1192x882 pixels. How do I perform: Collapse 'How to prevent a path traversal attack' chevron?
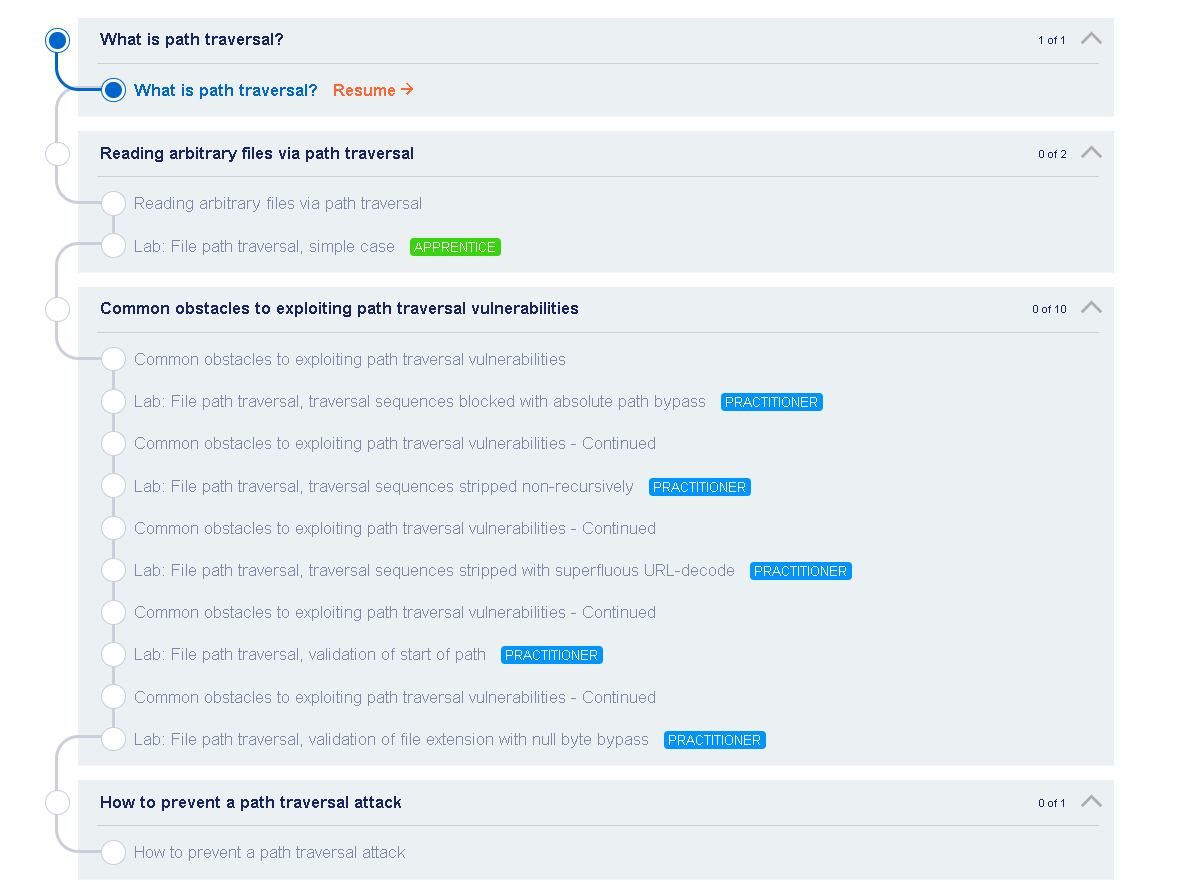coord(1091,802)
